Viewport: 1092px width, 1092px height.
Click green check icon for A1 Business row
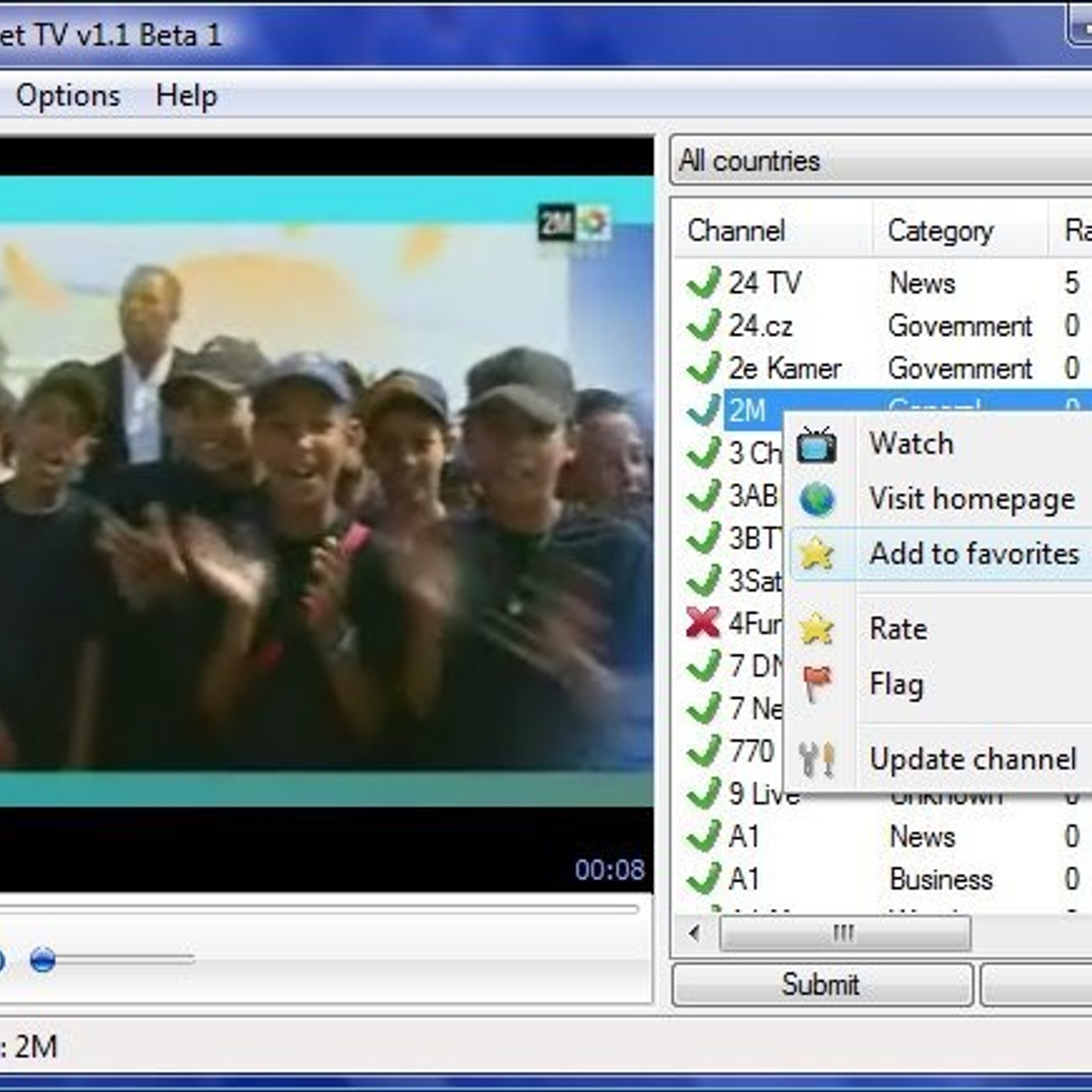(703, 878)
